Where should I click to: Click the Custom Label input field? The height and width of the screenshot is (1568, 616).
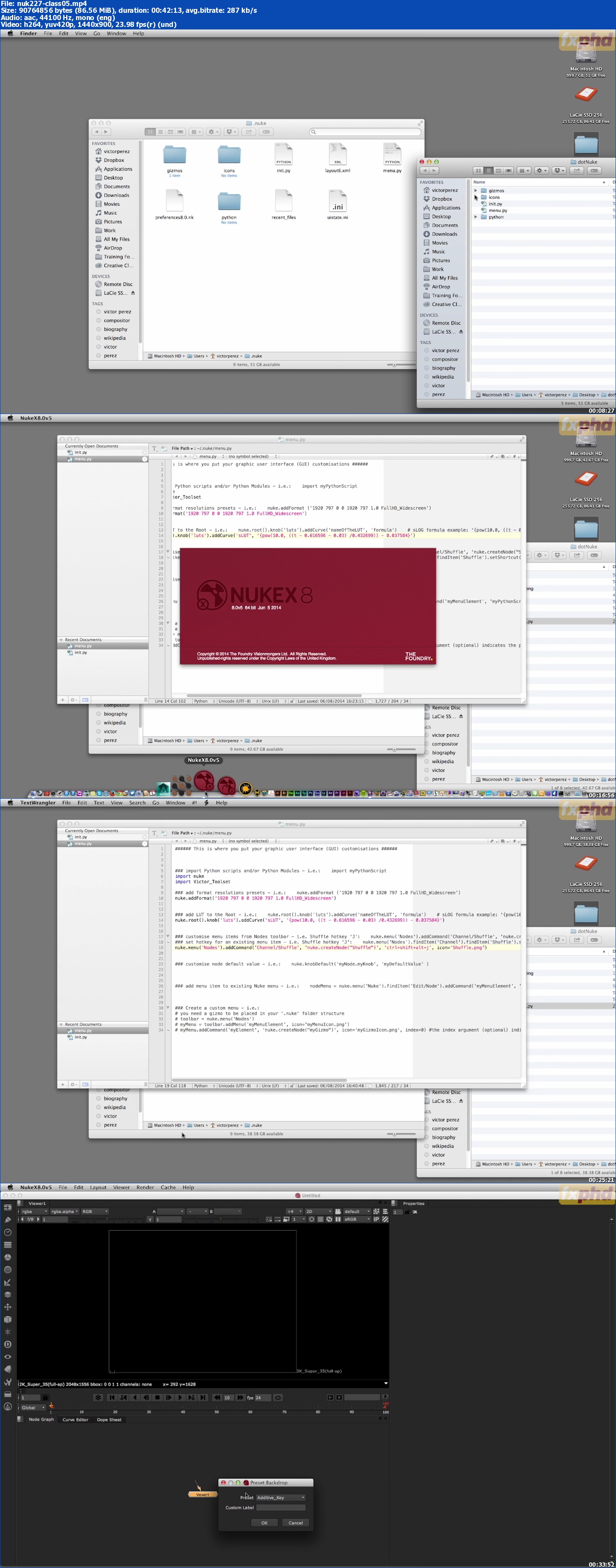pos(281,1507)
